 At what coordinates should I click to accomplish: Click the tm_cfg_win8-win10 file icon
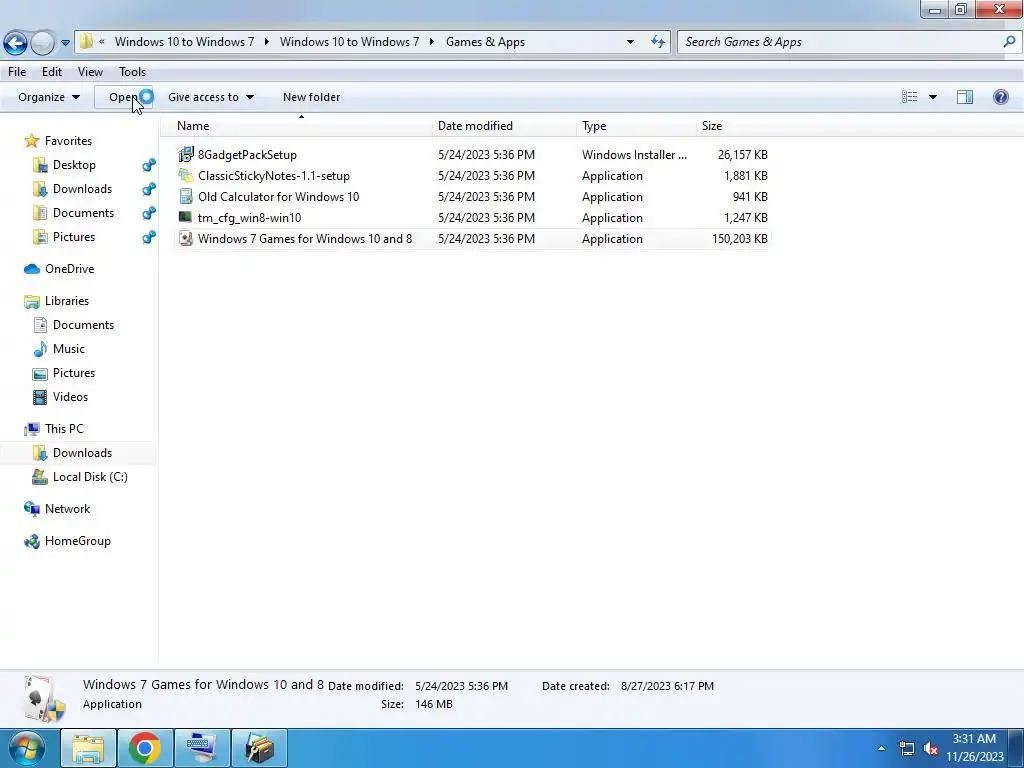pyautogui.click(x=186, y=217)
